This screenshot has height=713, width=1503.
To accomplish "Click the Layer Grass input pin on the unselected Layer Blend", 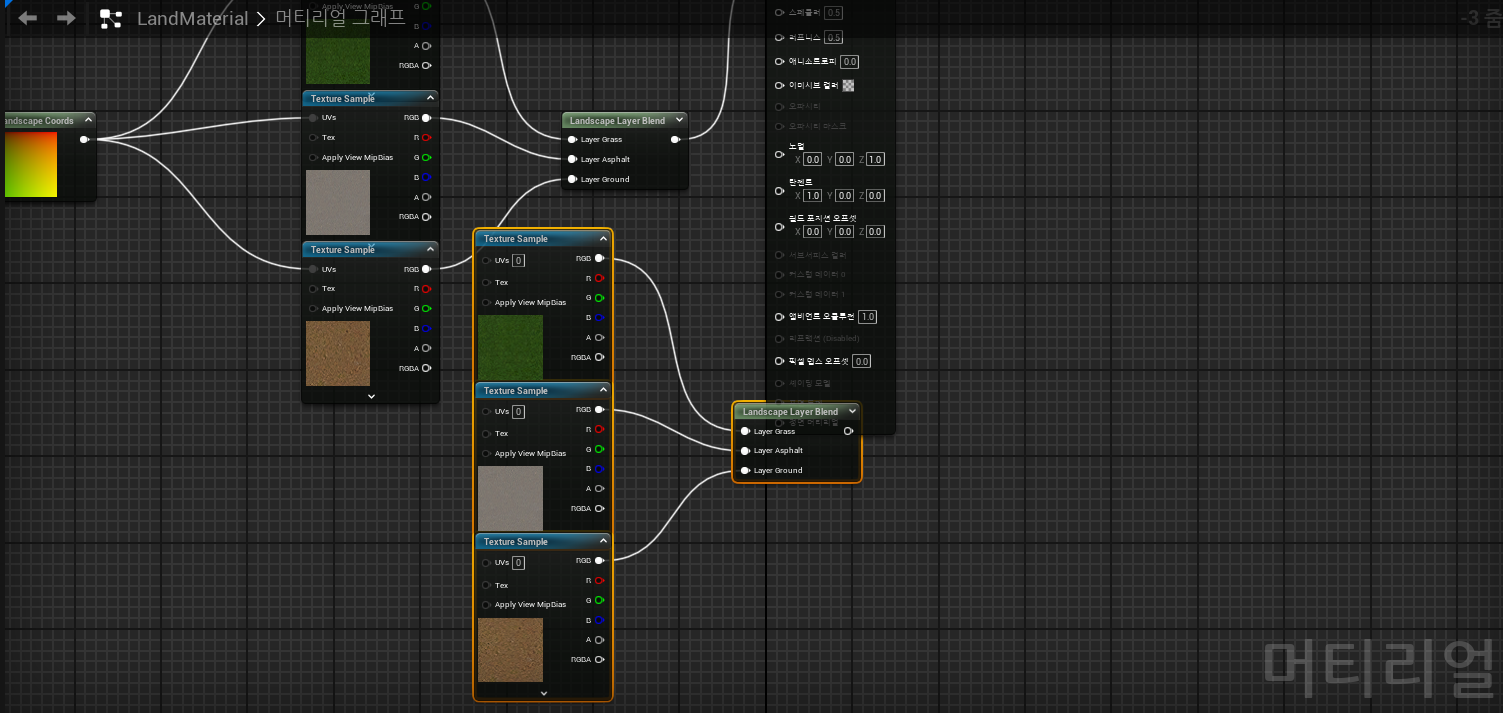I will pos(572,140).
